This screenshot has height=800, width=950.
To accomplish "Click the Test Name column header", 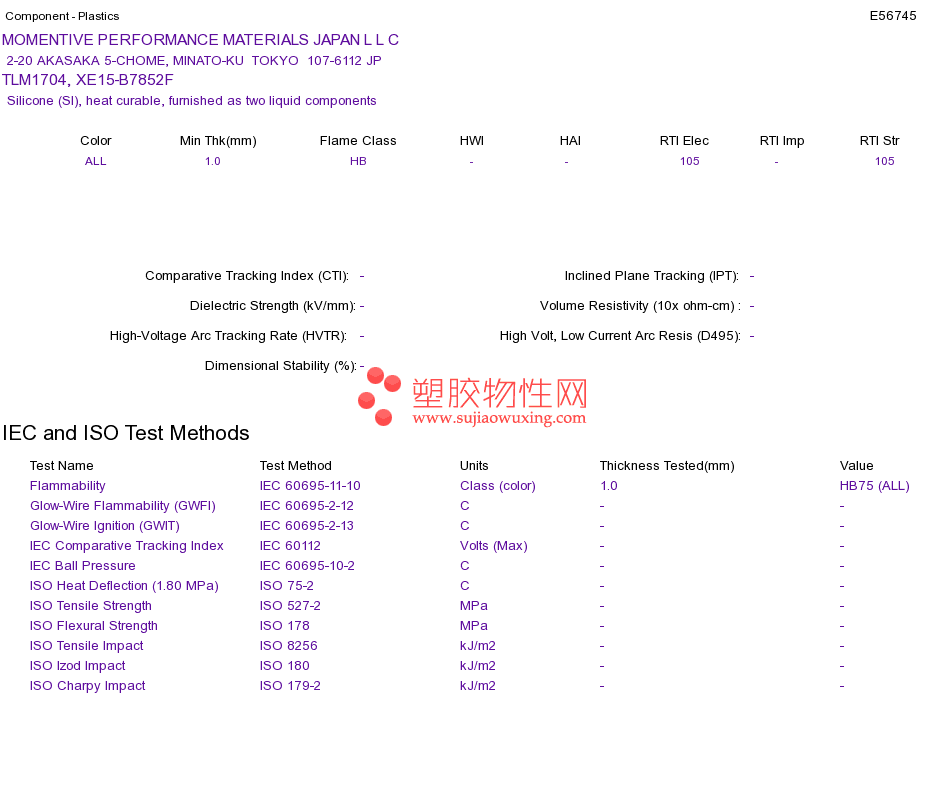I will click(x=62, y=465).
